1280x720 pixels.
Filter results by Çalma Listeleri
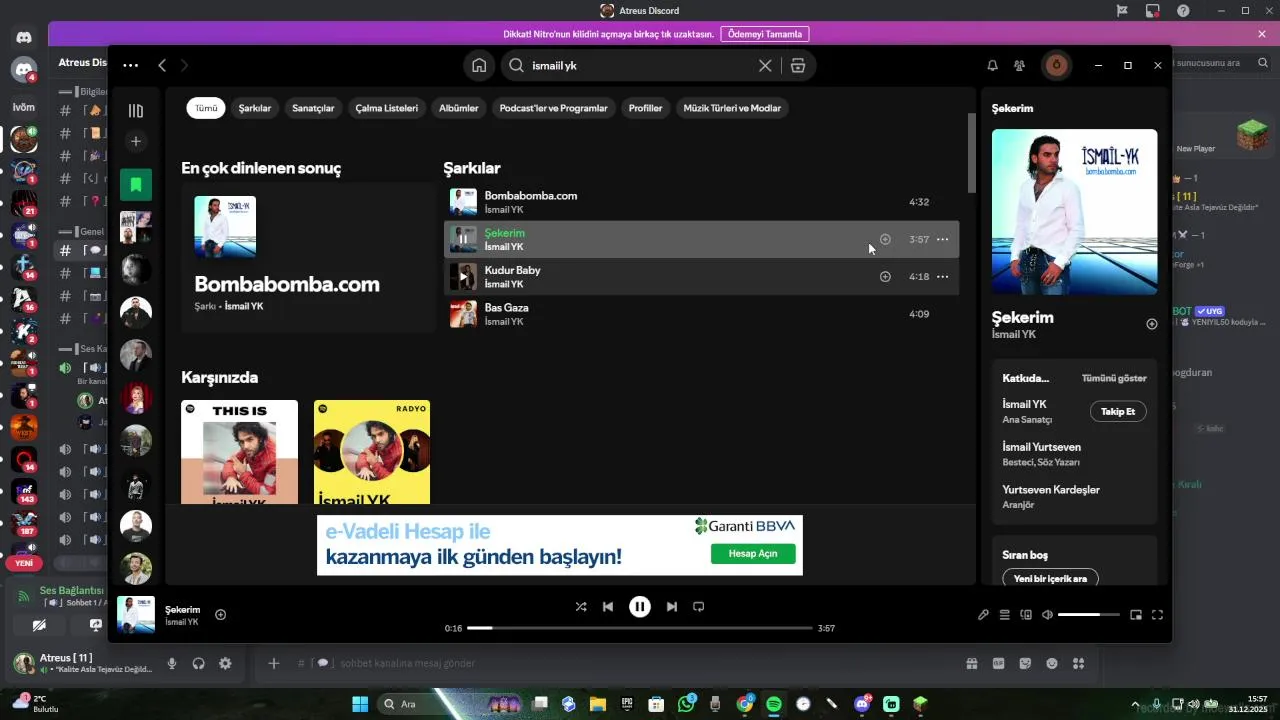pyautogui.click(x=387, y=108)
